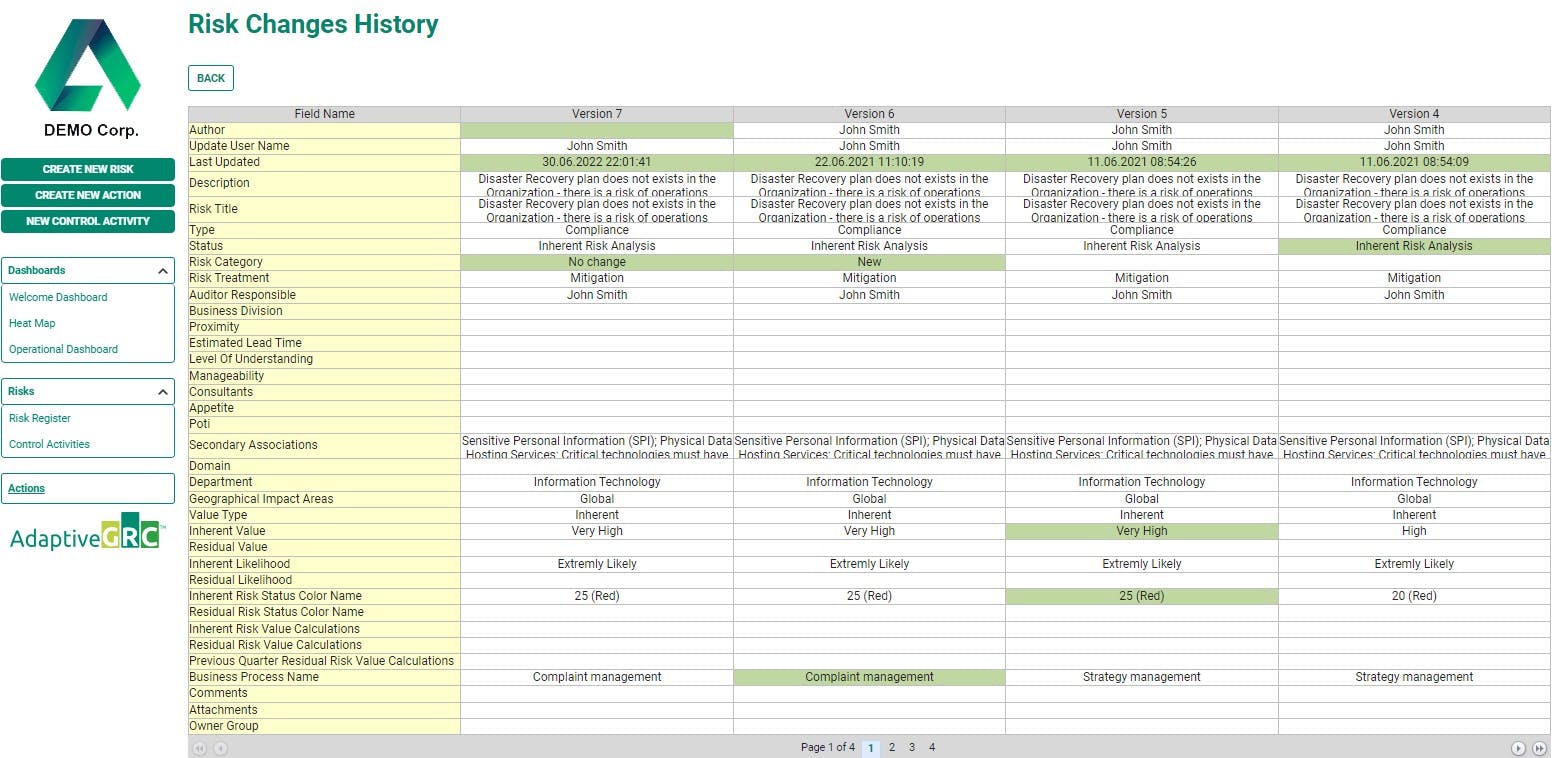Click the 'Geographical Impact Areas' field name
Viewport: 1554px width, 758px height.
pyautogui.click(x=325, y=499)
